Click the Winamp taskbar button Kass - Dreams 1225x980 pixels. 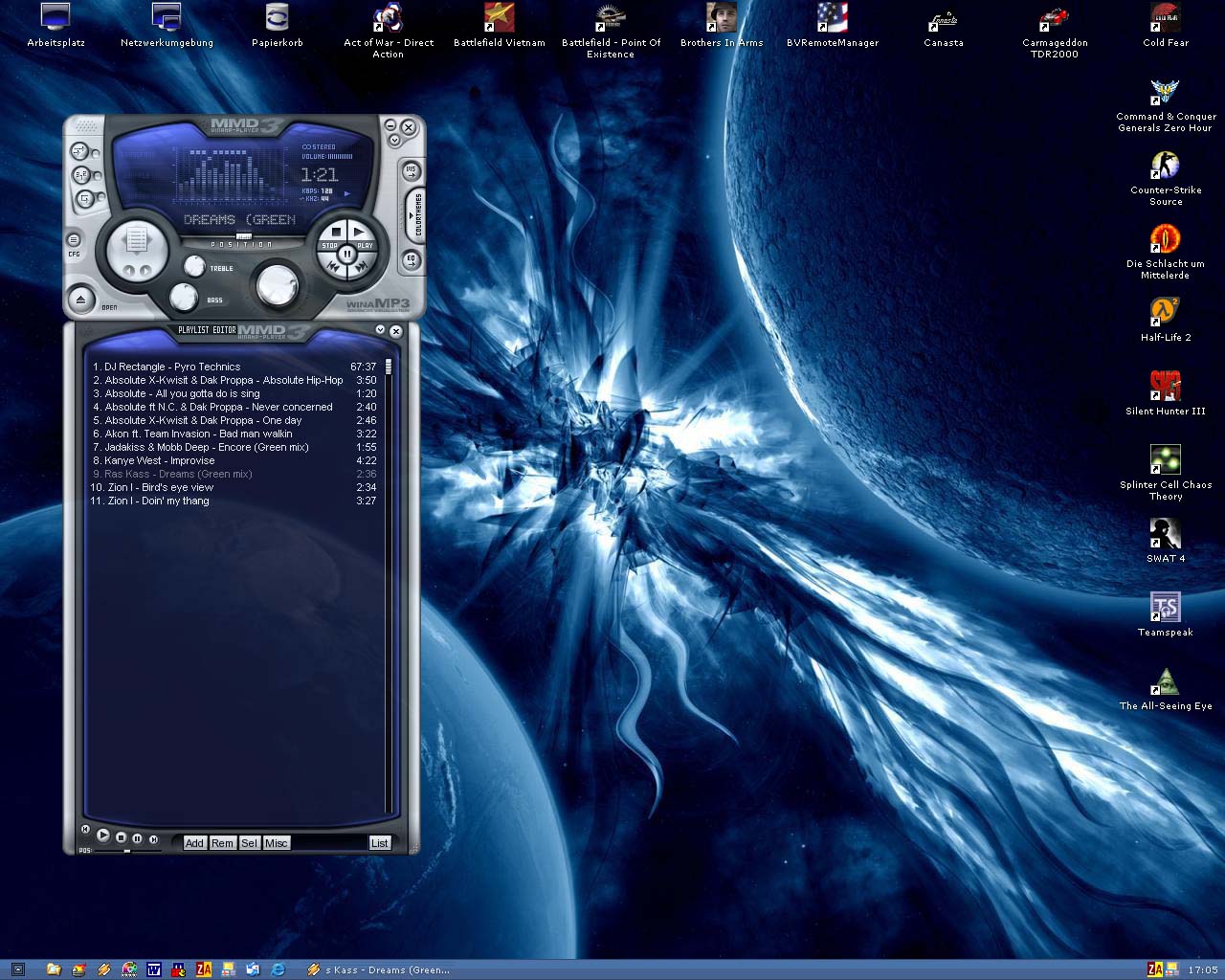(x=378, y=969)
